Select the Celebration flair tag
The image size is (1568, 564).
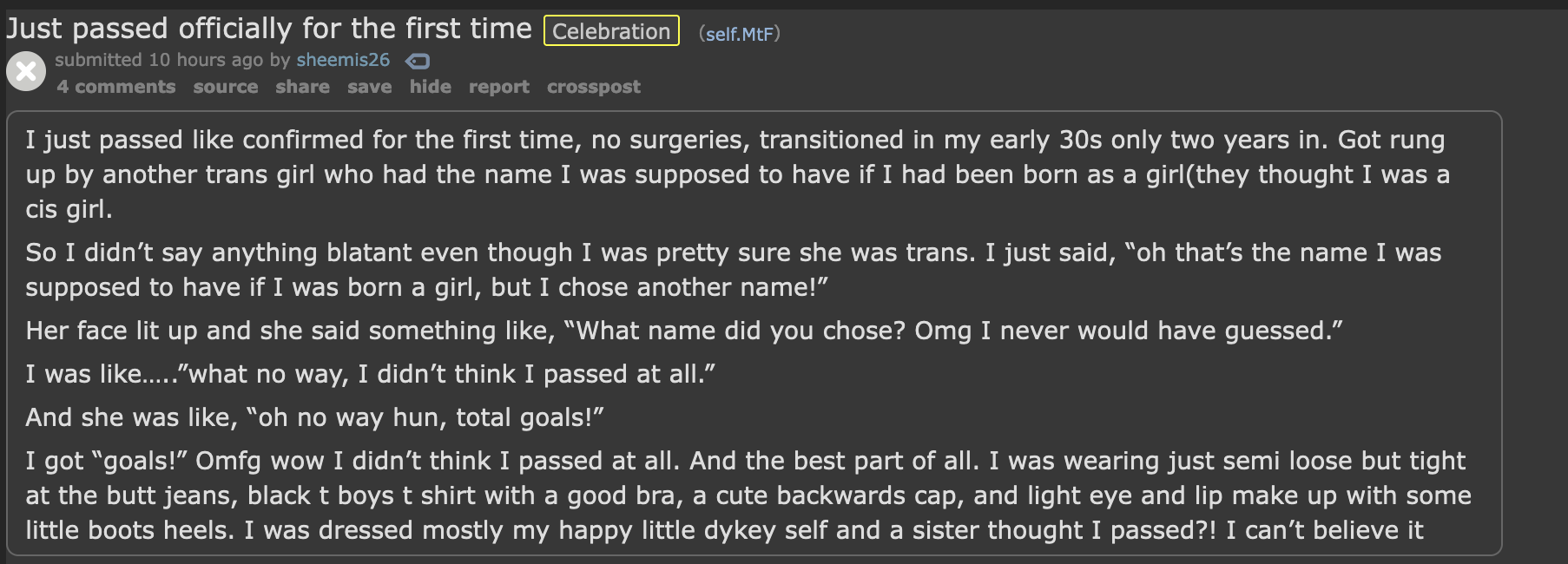tap(611, 31)
